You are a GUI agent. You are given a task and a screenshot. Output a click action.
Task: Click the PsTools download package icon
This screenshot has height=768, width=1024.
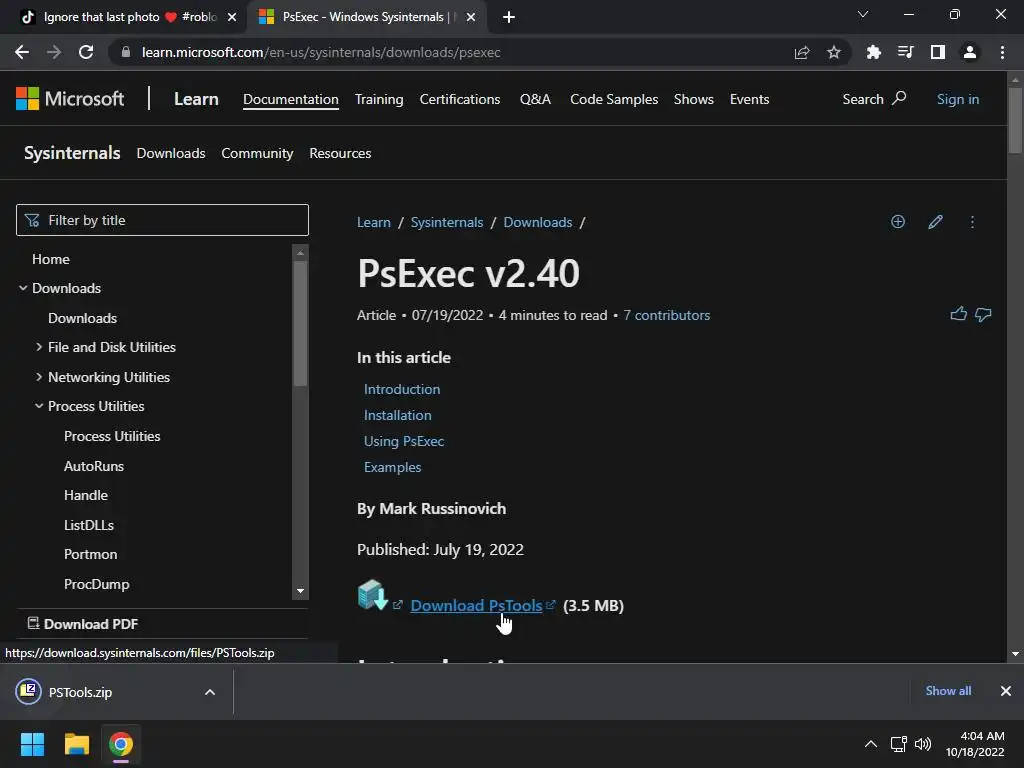click(373, 595)
